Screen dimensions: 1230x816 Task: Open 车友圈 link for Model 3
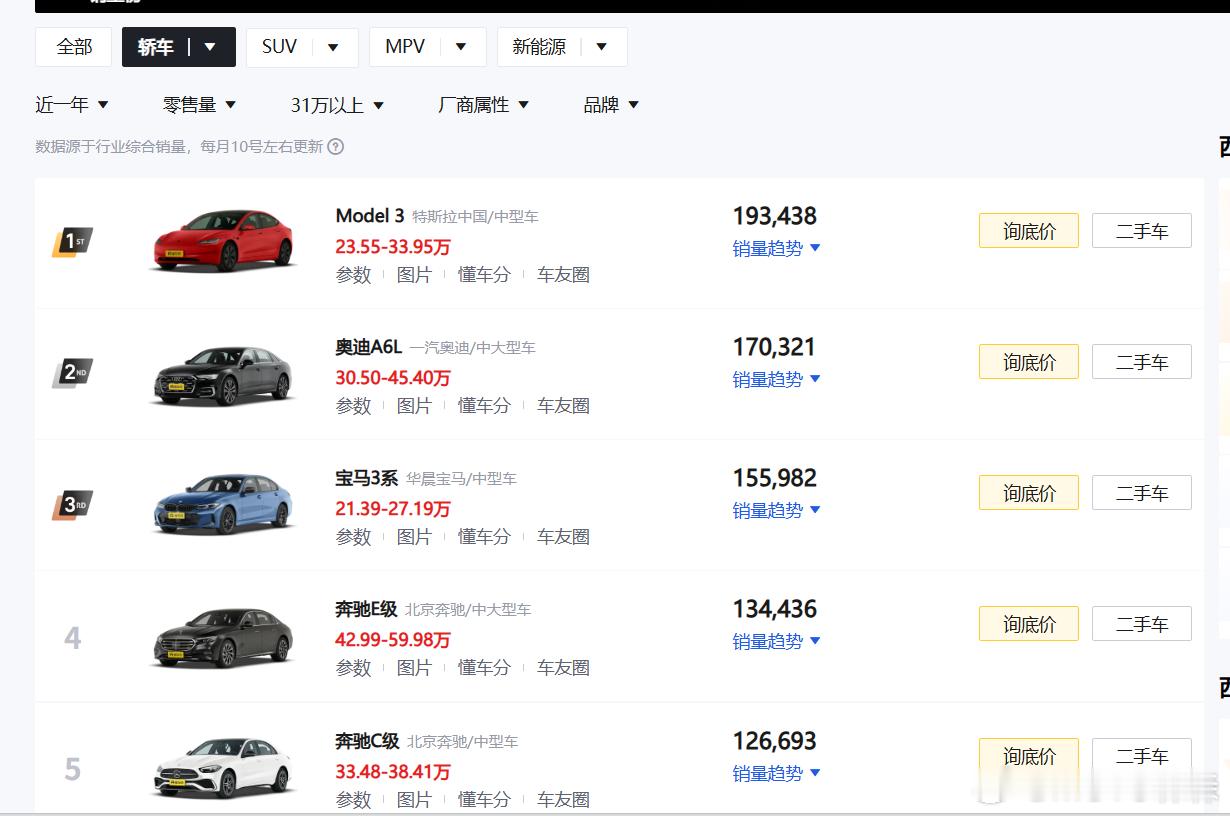pyautogui.click(x=563, y=274)
